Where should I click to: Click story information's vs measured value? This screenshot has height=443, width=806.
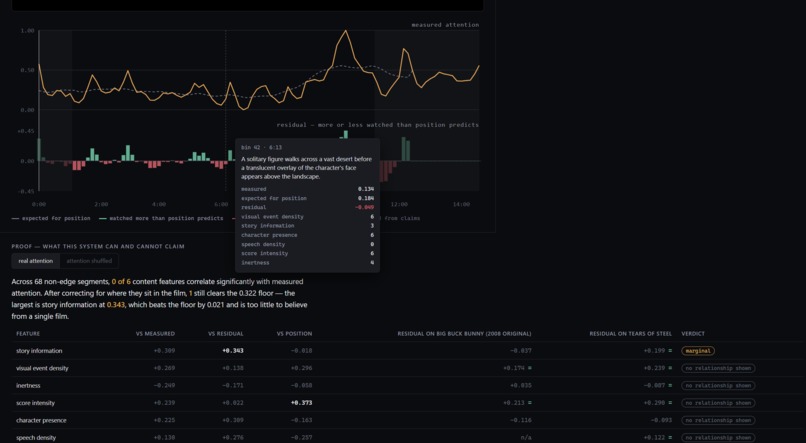coord(164,351)
